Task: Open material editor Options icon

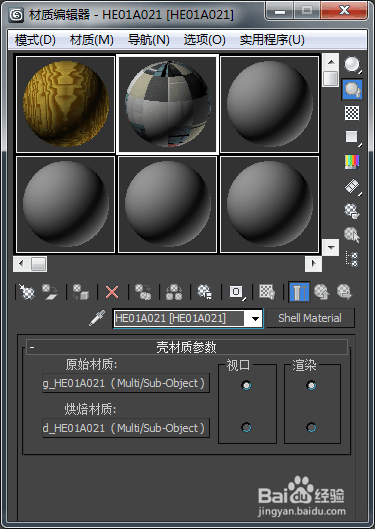Action: (352, 211)
